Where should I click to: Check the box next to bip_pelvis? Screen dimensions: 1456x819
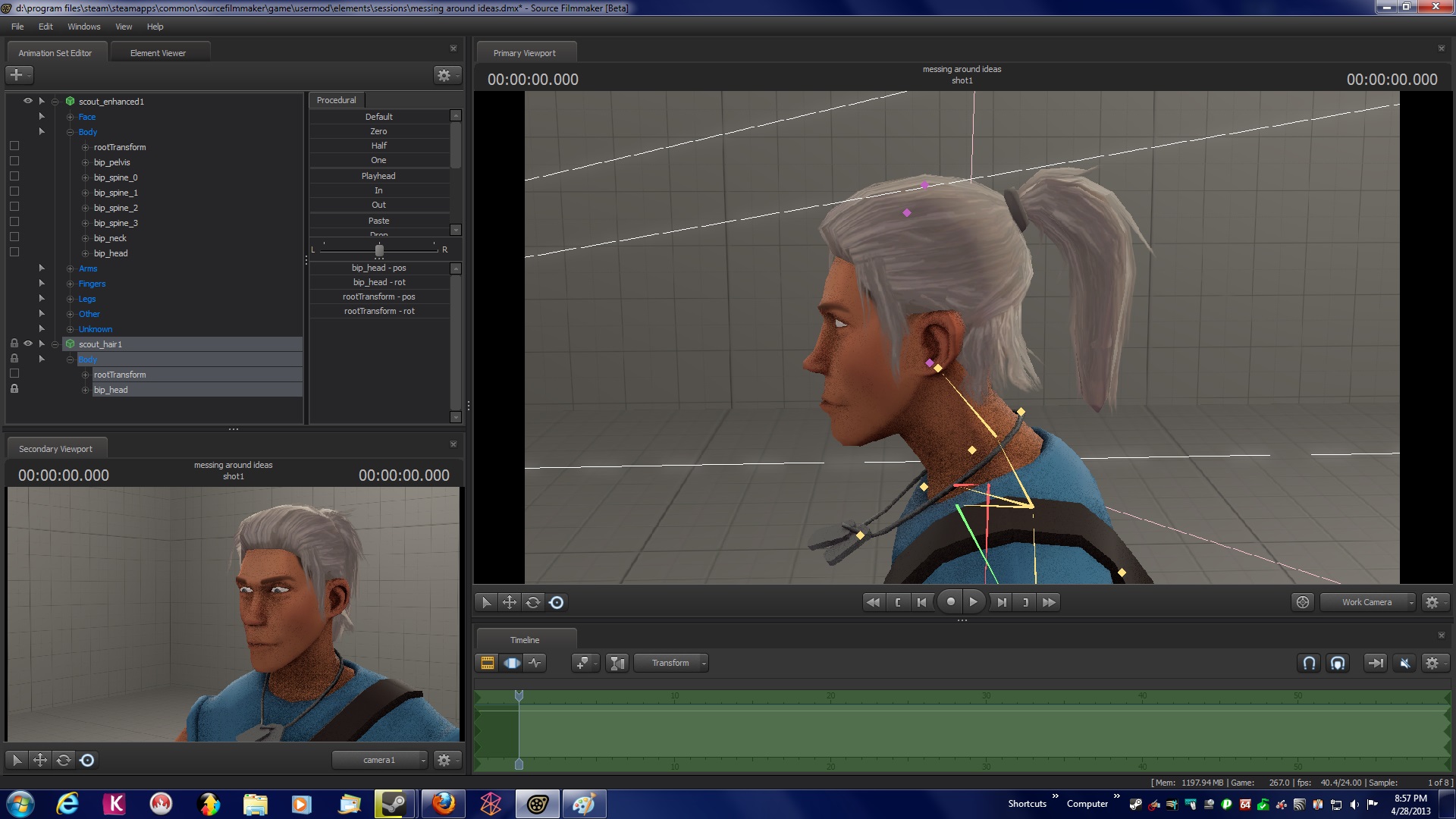tap(14, 162)
